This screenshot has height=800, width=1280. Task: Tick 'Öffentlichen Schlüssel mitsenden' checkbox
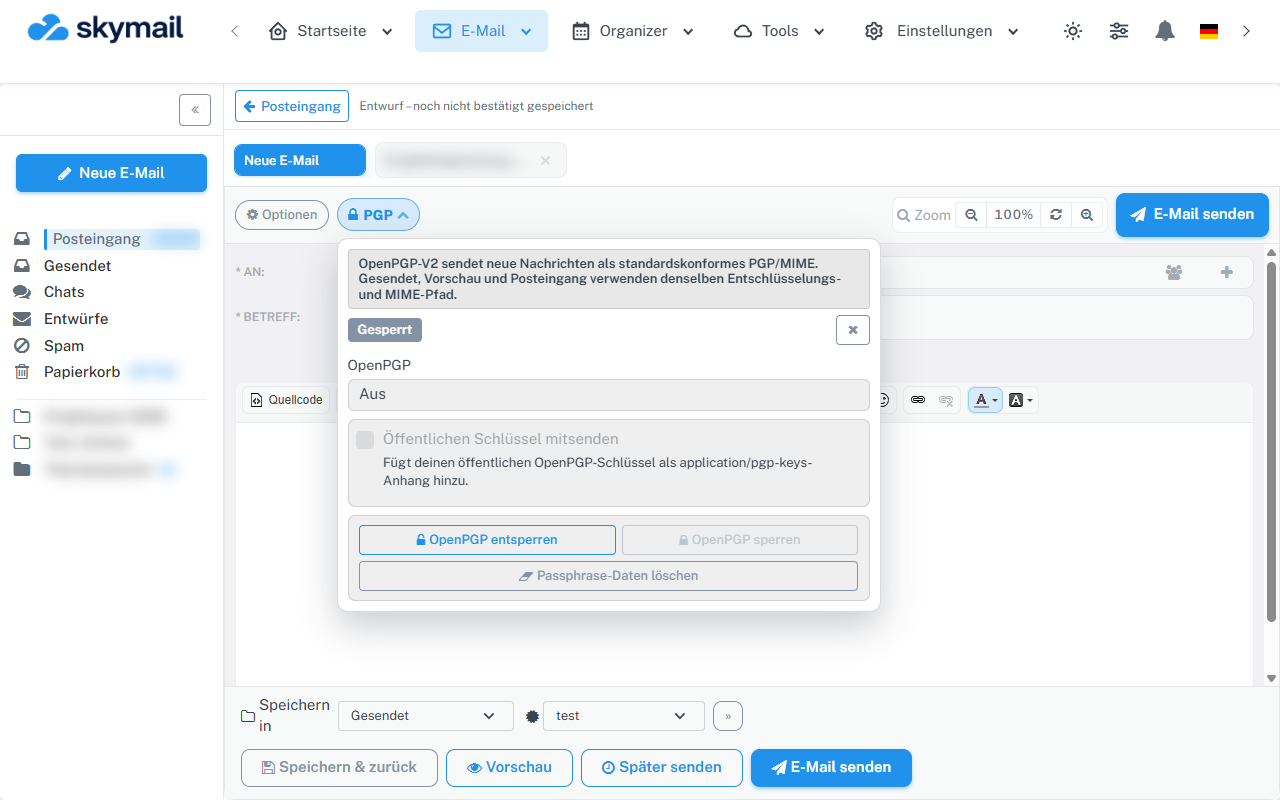pyautogui.click(x=365, y=439)
